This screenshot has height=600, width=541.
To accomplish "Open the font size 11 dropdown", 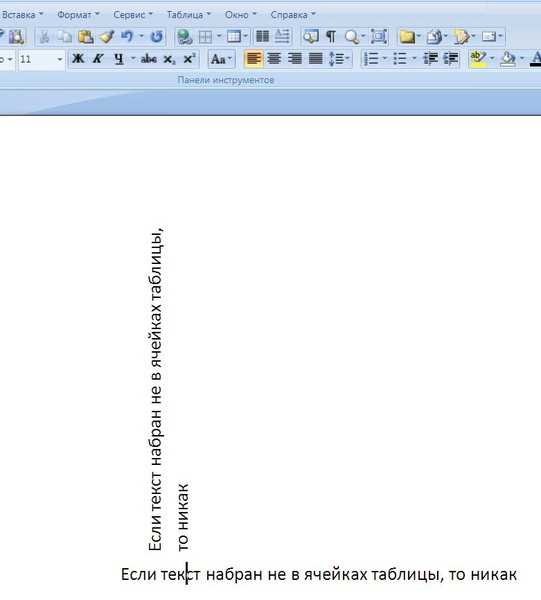I will (59, 59).
